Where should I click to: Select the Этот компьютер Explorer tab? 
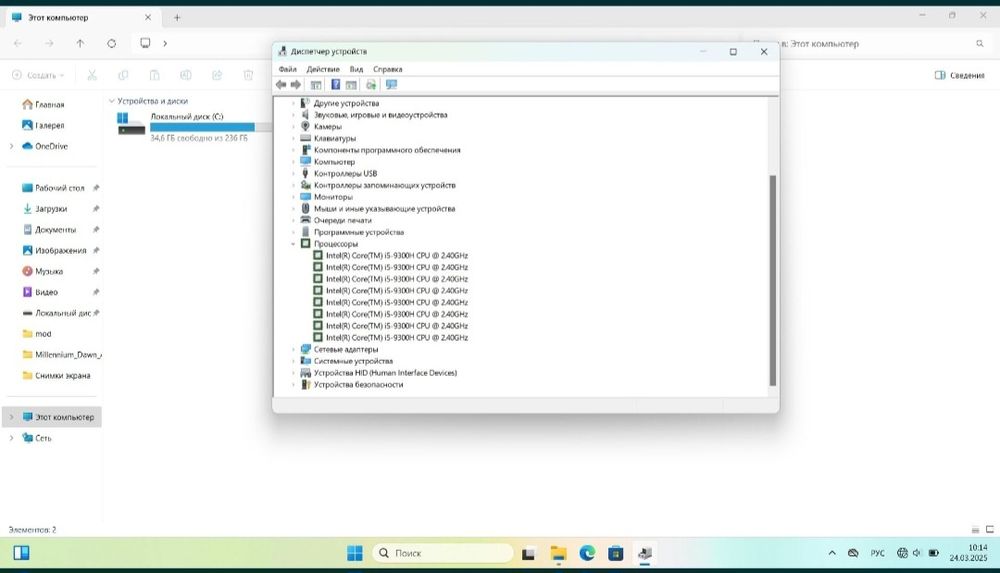pyautogui.click(x=82, y=18)
